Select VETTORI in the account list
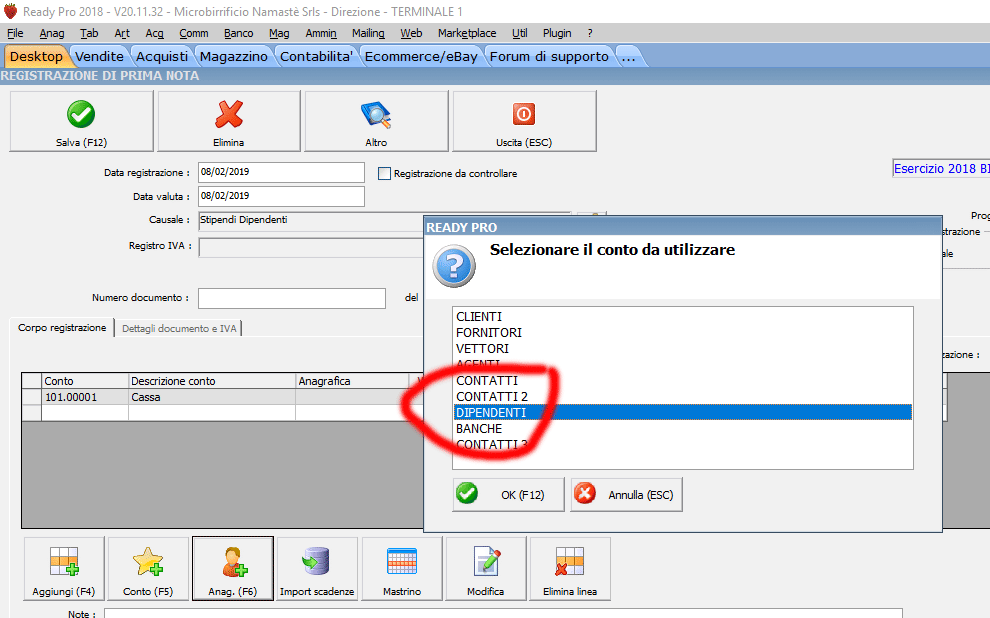The image size is (990, 618). point(683,348)
